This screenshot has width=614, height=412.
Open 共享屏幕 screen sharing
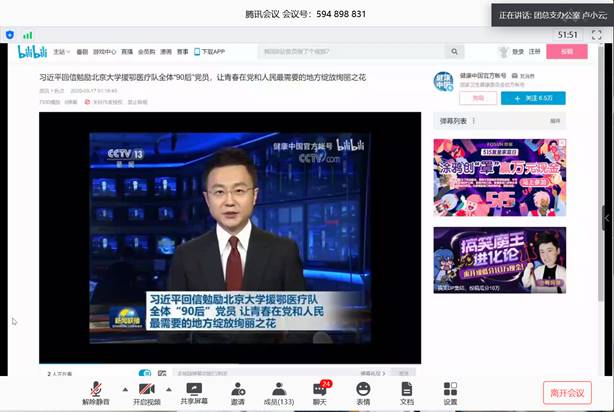[x=194, y=391]
